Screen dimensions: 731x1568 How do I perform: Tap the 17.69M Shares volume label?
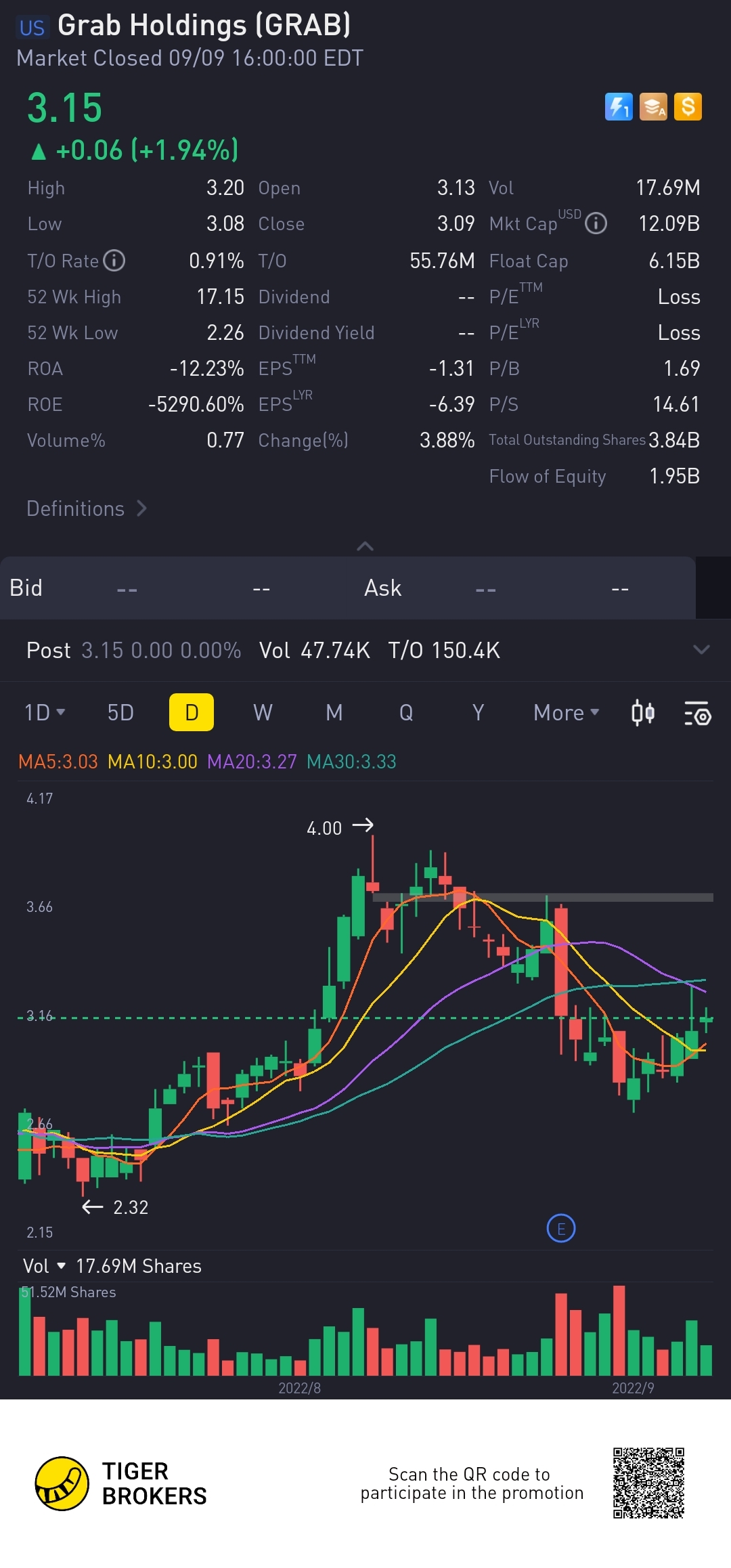pos(139,1266)
